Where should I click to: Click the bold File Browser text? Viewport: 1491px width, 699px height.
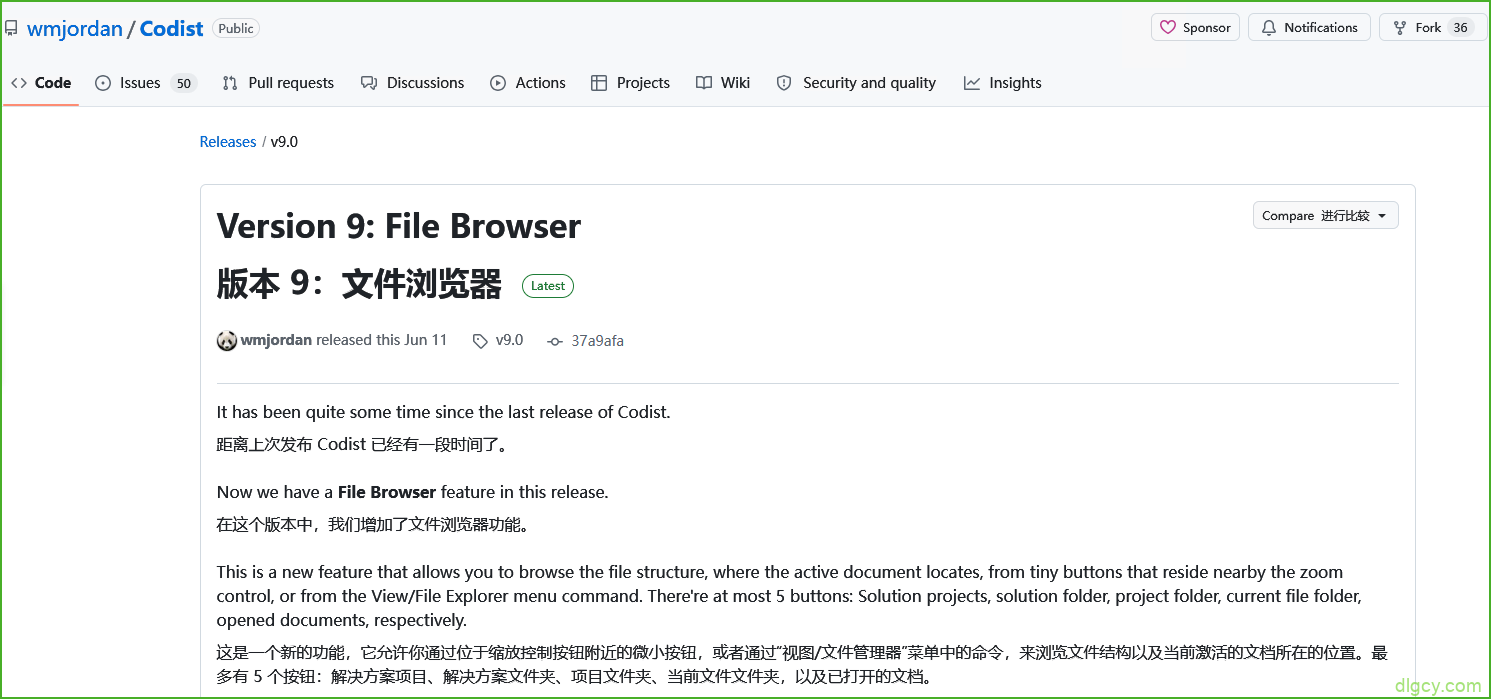tap(387, 492)
